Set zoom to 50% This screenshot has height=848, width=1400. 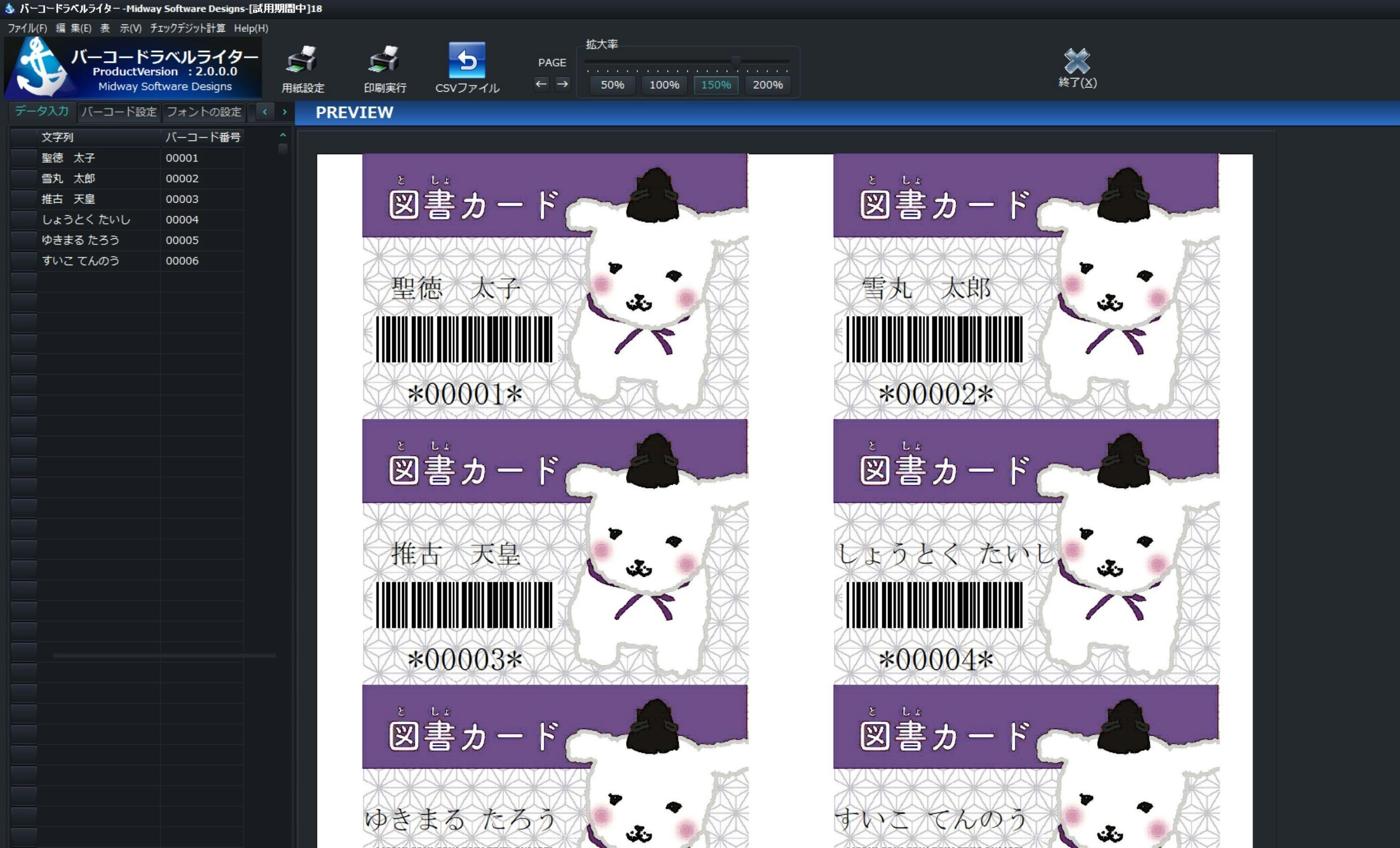(x=613, y=85)
